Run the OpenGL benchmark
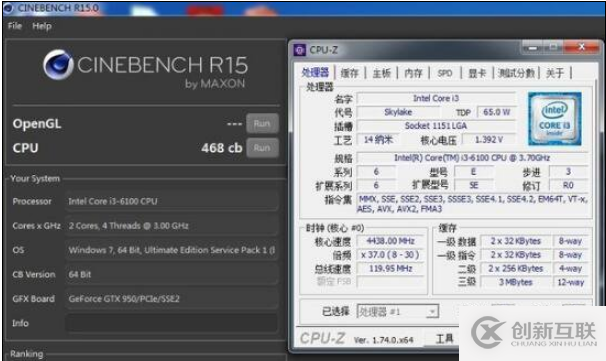 click(262, 124)
